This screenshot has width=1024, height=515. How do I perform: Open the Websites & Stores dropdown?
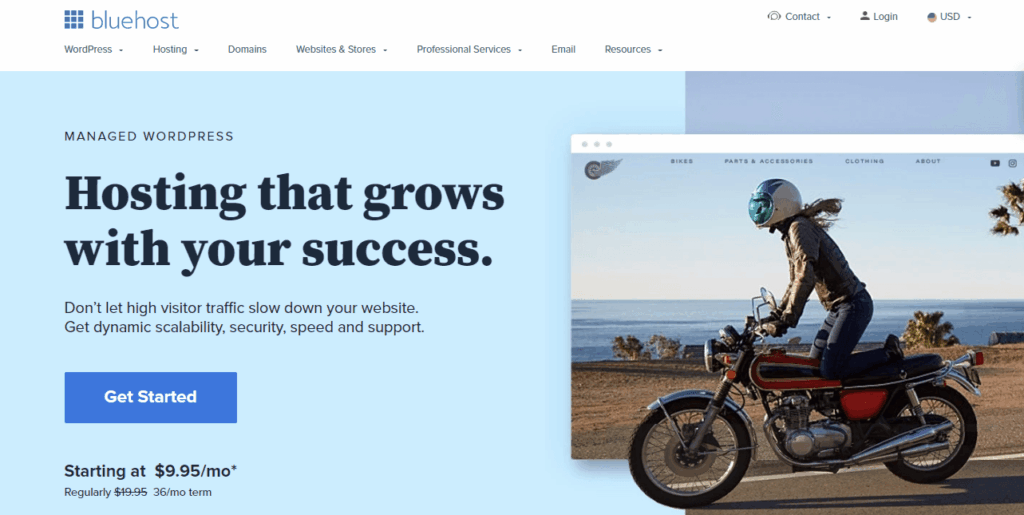(x=342, y=50)
